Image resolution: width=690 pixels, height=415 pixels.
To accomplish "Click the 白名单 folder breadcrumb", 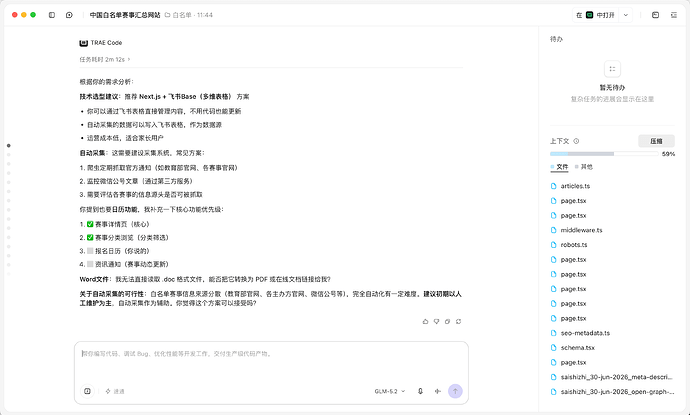I will (x=179, y=15).
